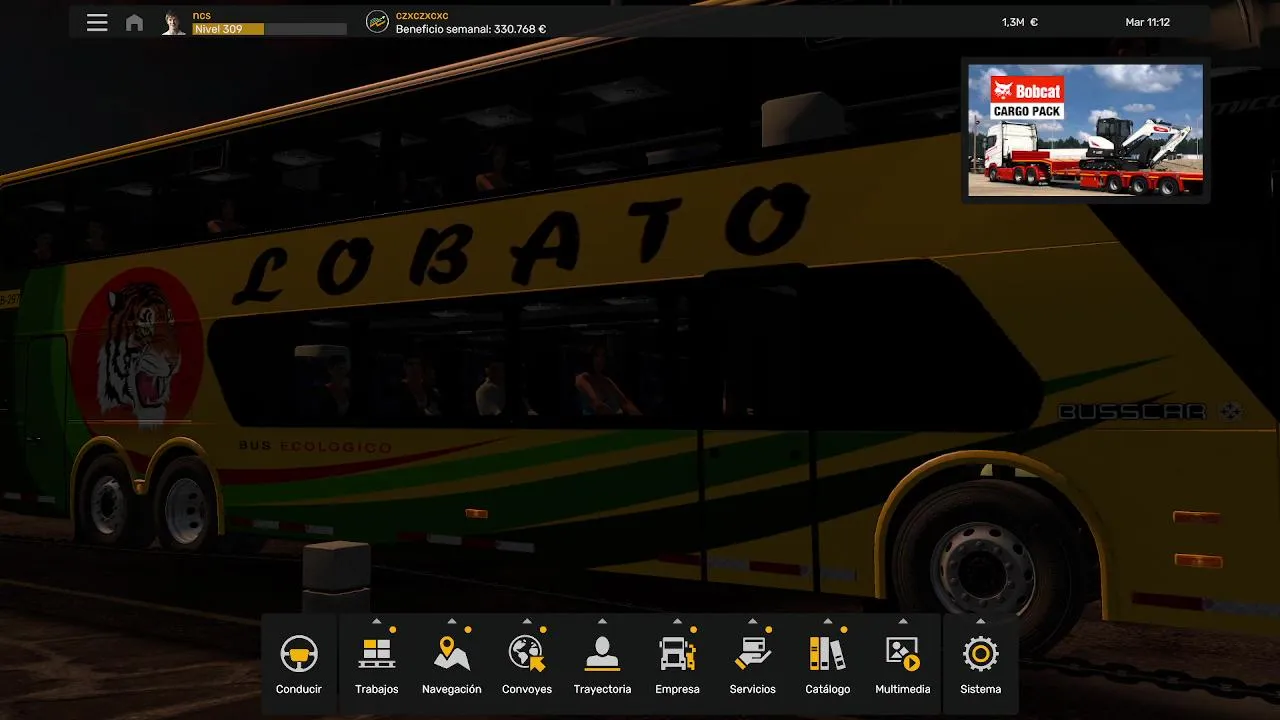The height and width of the screenshot is (720, 1280).
Task: Click the Conducir steering wheel icon
Action: click(x=299, y=654)
